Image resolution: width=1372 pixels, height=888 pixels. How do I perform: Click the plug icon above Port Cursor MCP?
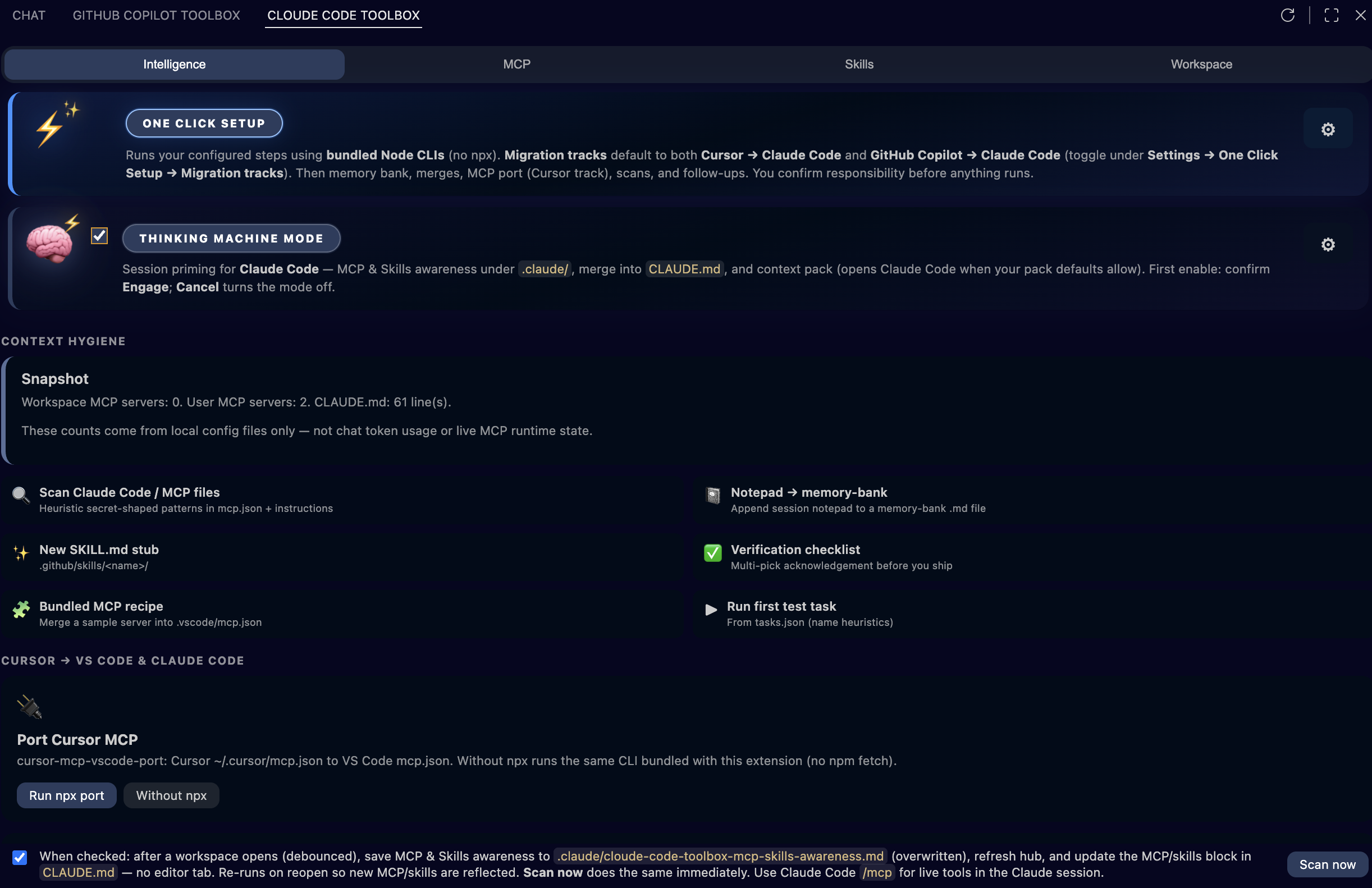(x=29, y=707)
